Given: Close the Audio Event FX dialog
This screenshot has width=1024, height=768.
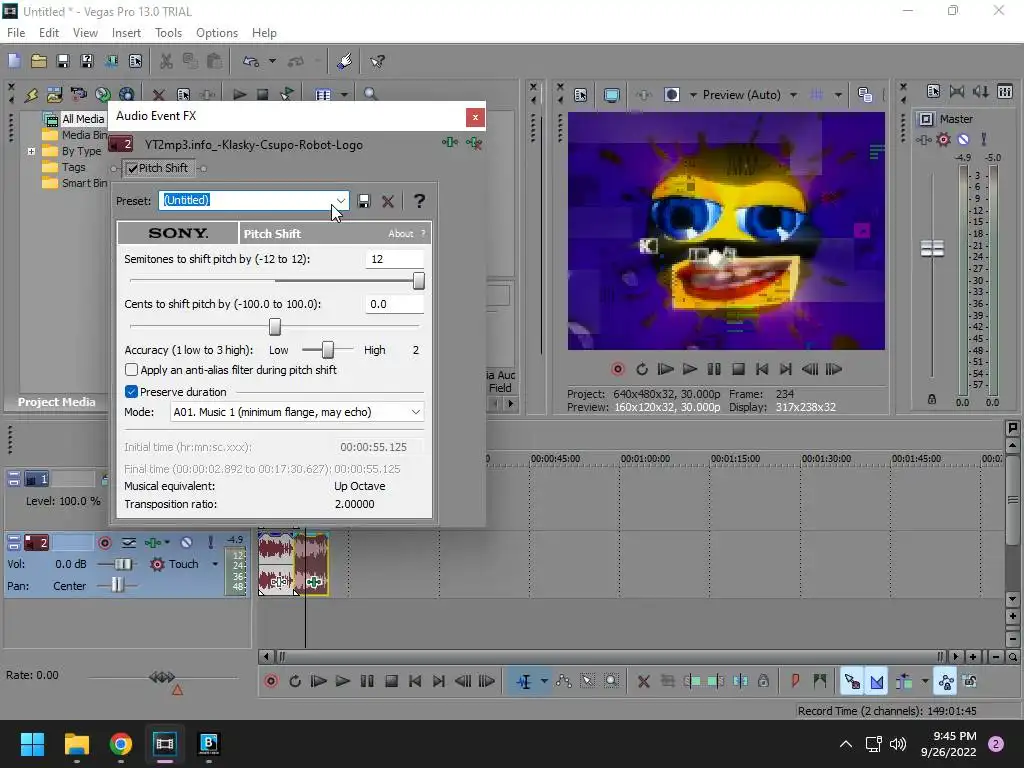Looking at the screenshot, I should tap(475, 118).
